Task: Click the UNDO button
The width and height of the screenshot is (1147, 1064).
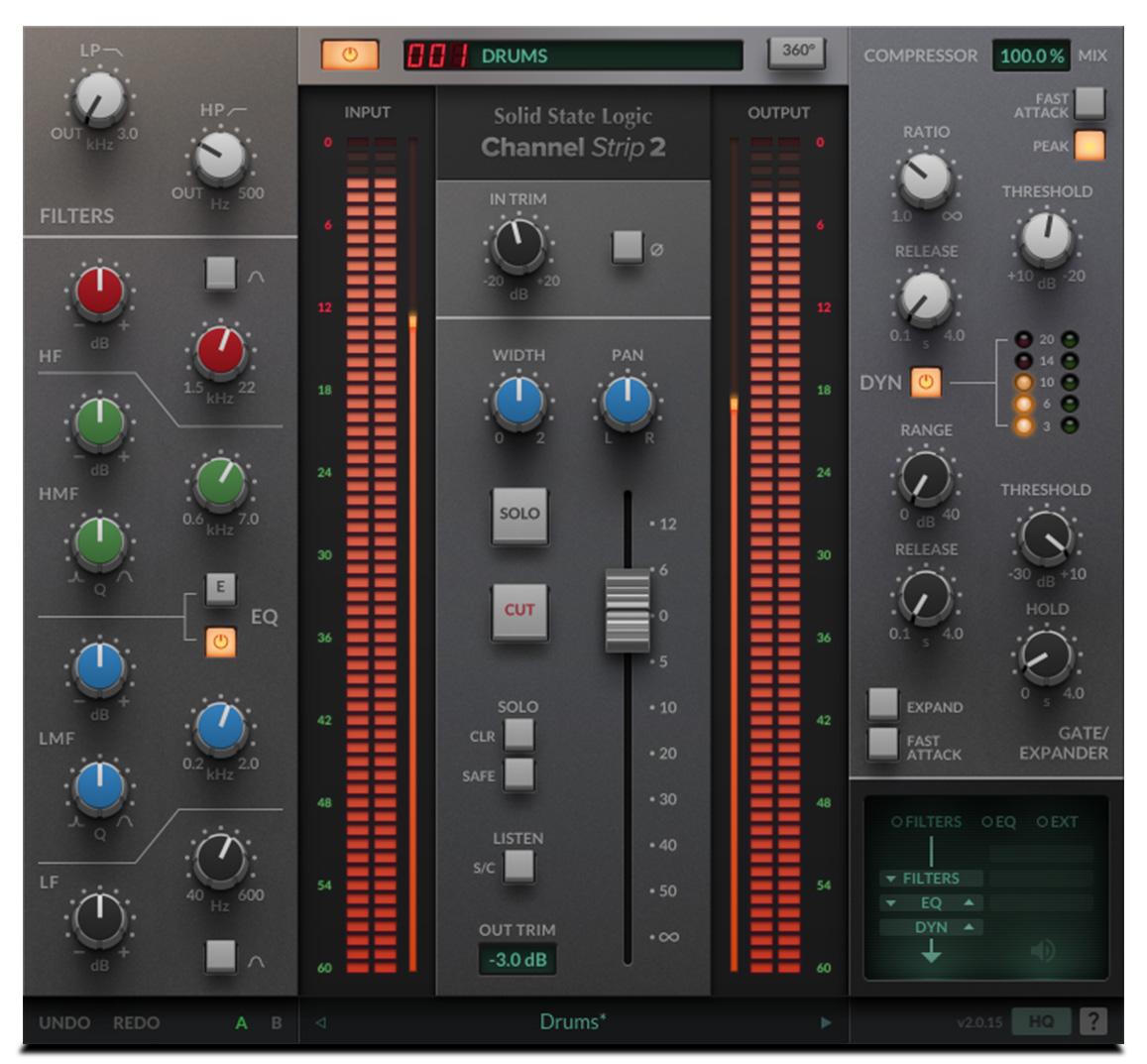Action: [x=64, y=1023]
